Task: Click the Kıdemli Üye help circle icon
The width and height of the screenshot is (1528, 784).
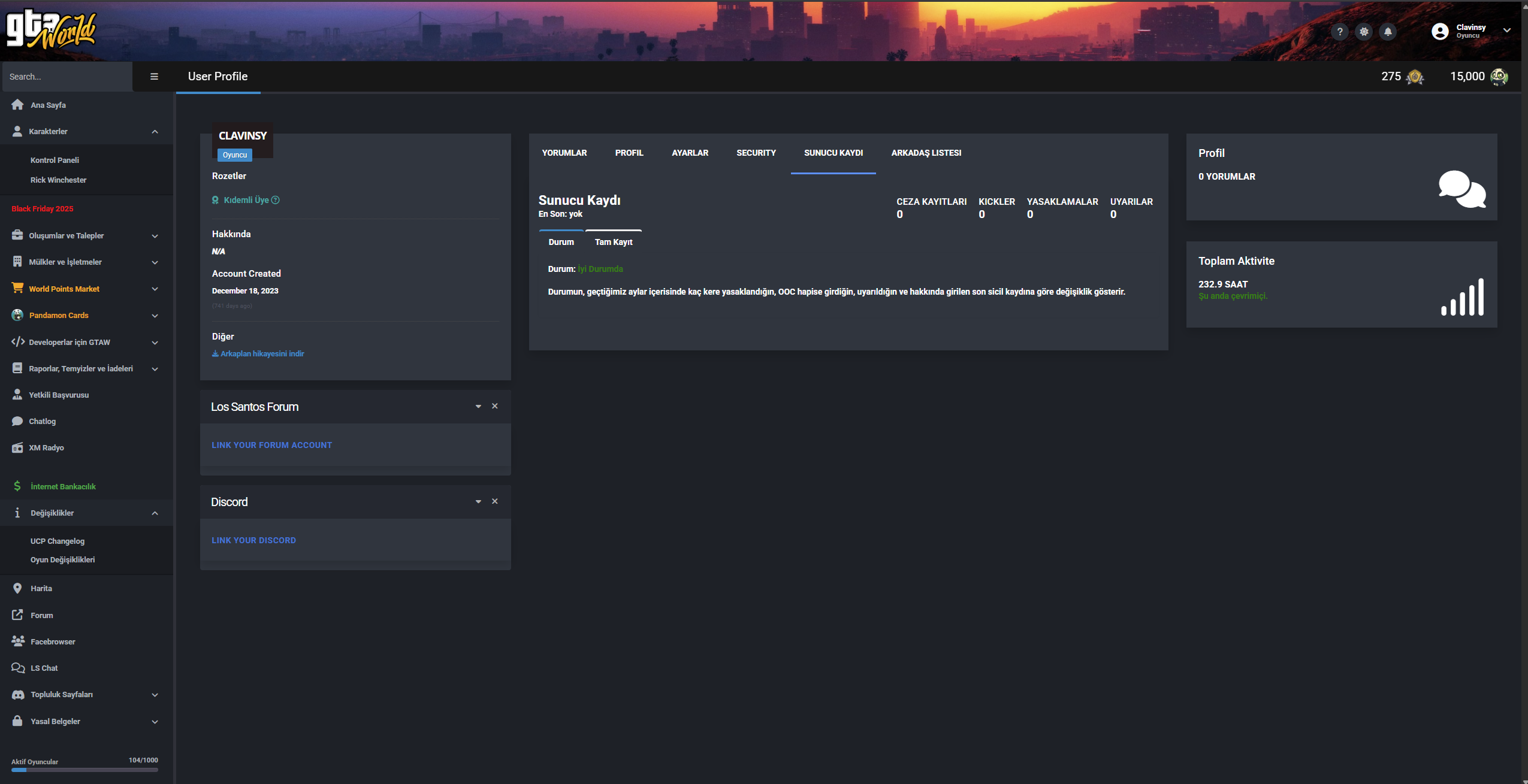Action: [276, 200]
